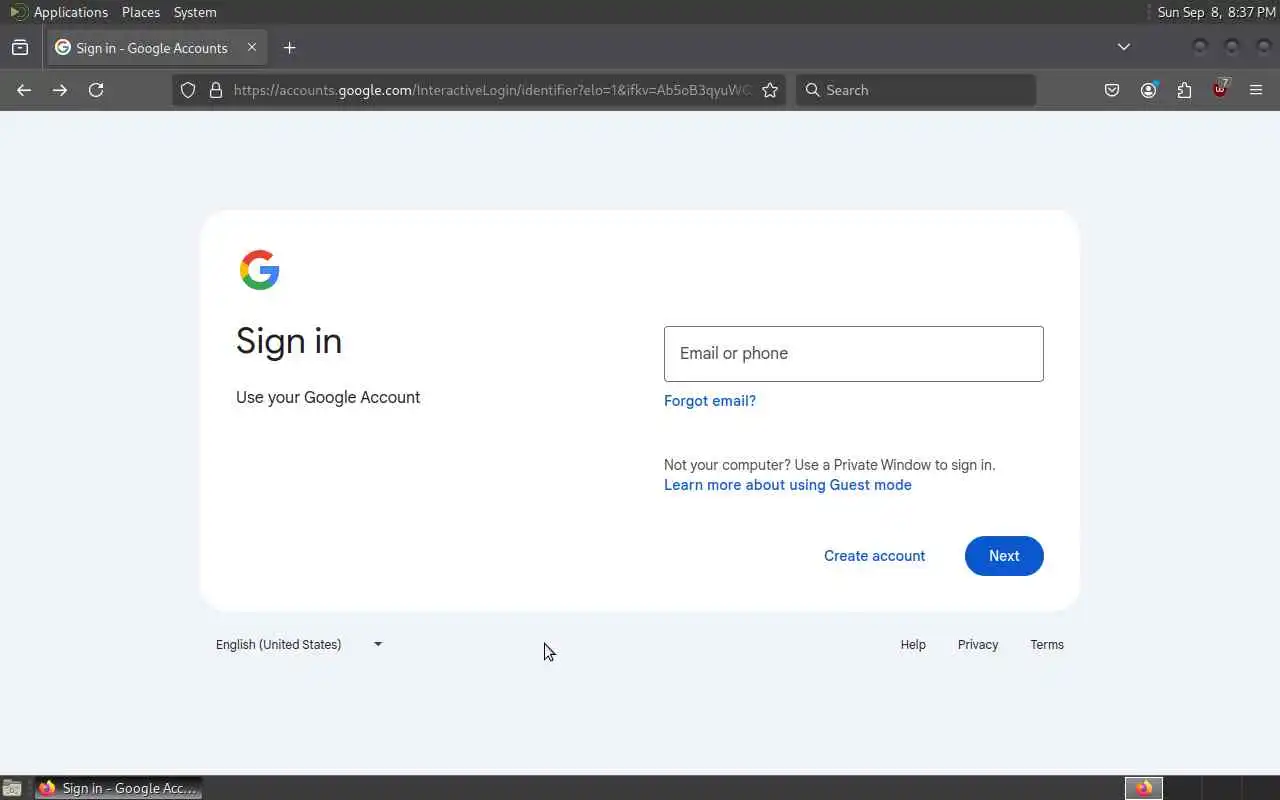This screenshot has height=800, width=1280.
Task: Open Save to Pocket icon
Action: click(1112, 90)
